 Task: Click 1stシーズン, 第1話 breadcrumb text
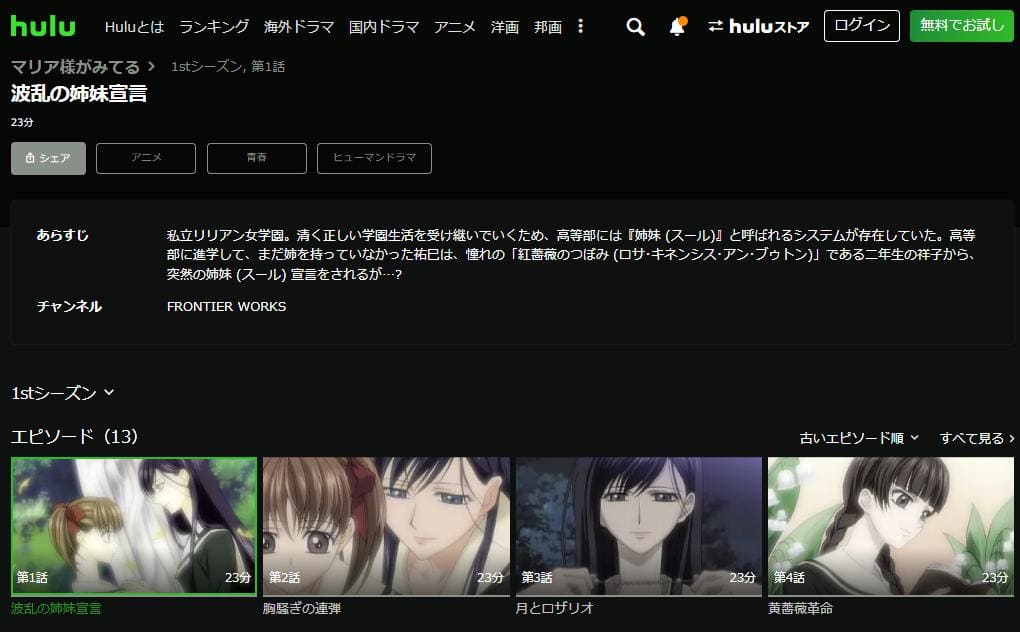pos(228,66)
